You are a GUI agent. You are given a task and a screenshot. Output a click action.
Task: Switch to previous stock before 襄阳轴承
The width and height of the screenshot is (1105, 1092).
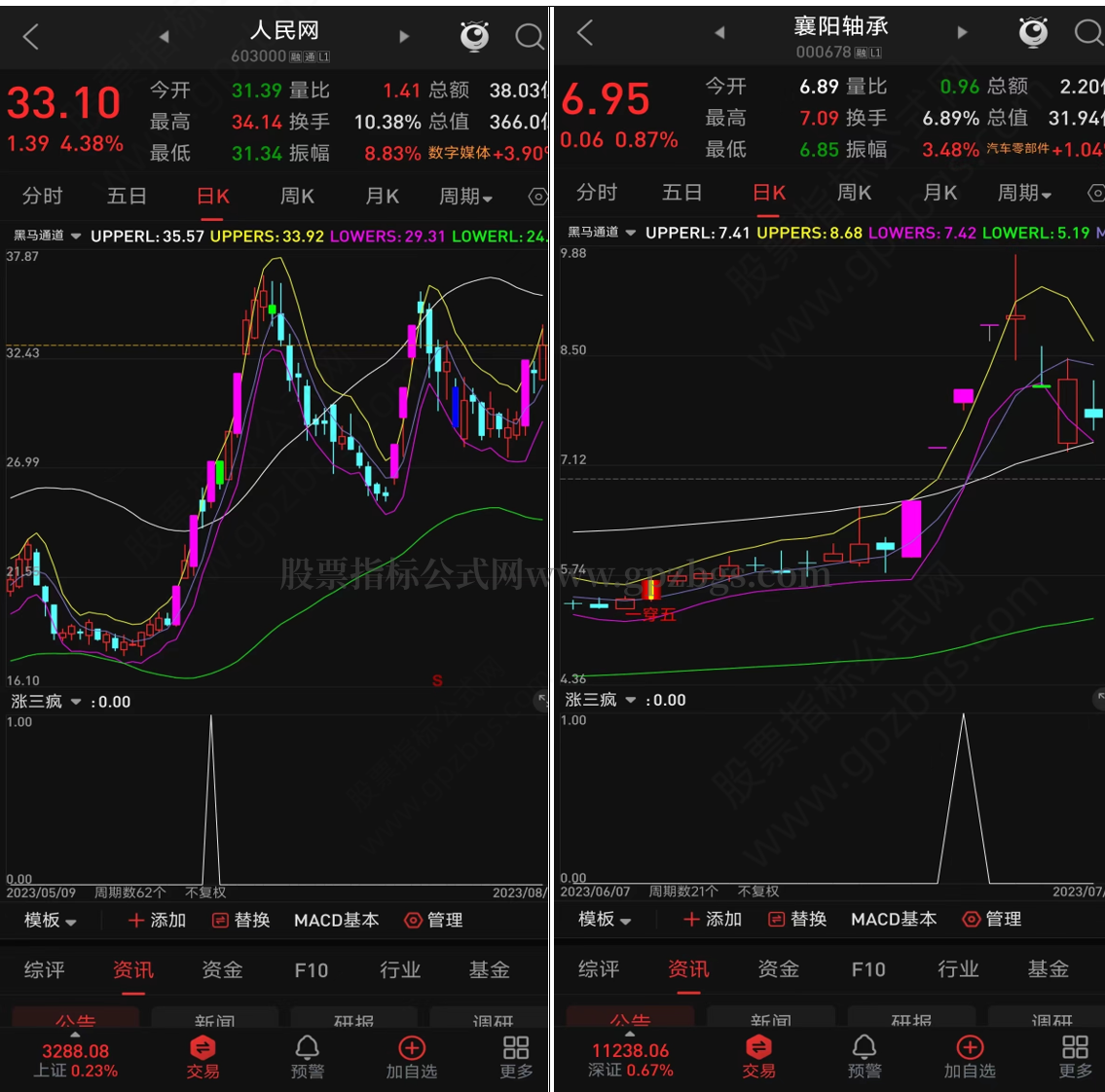719,32
